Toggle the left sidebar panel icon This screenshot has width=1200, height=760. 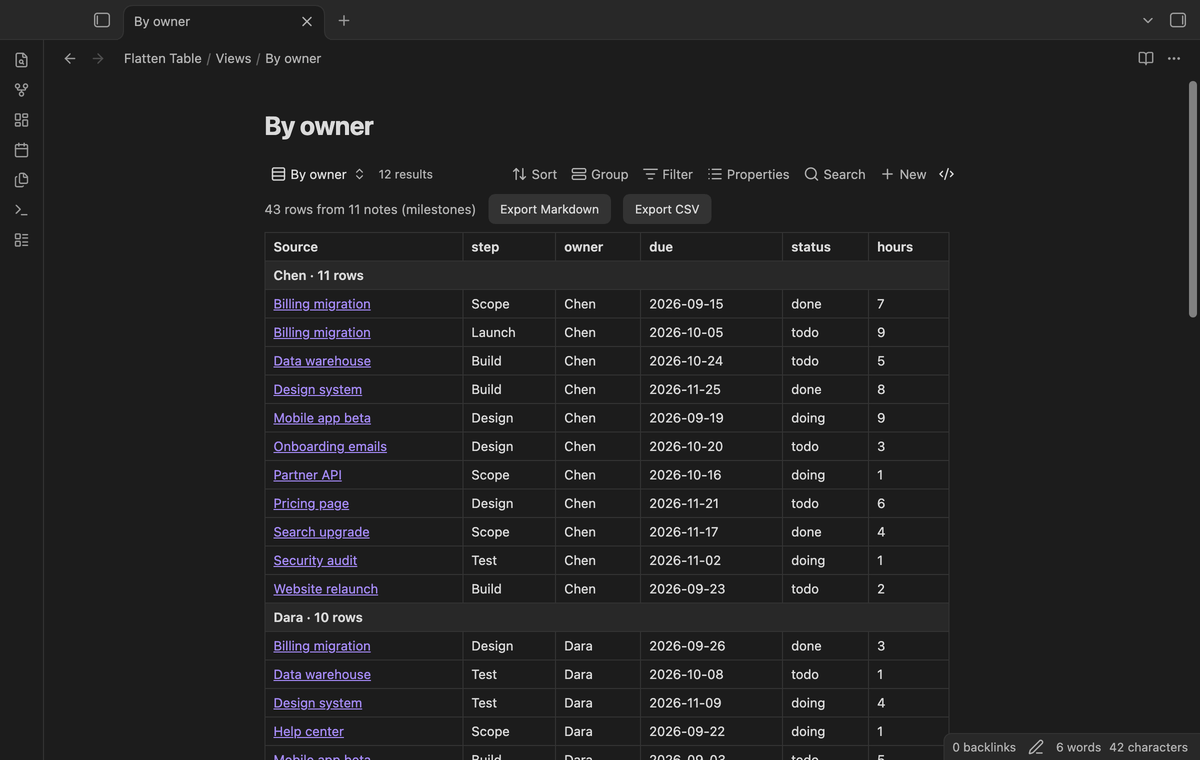101,20
